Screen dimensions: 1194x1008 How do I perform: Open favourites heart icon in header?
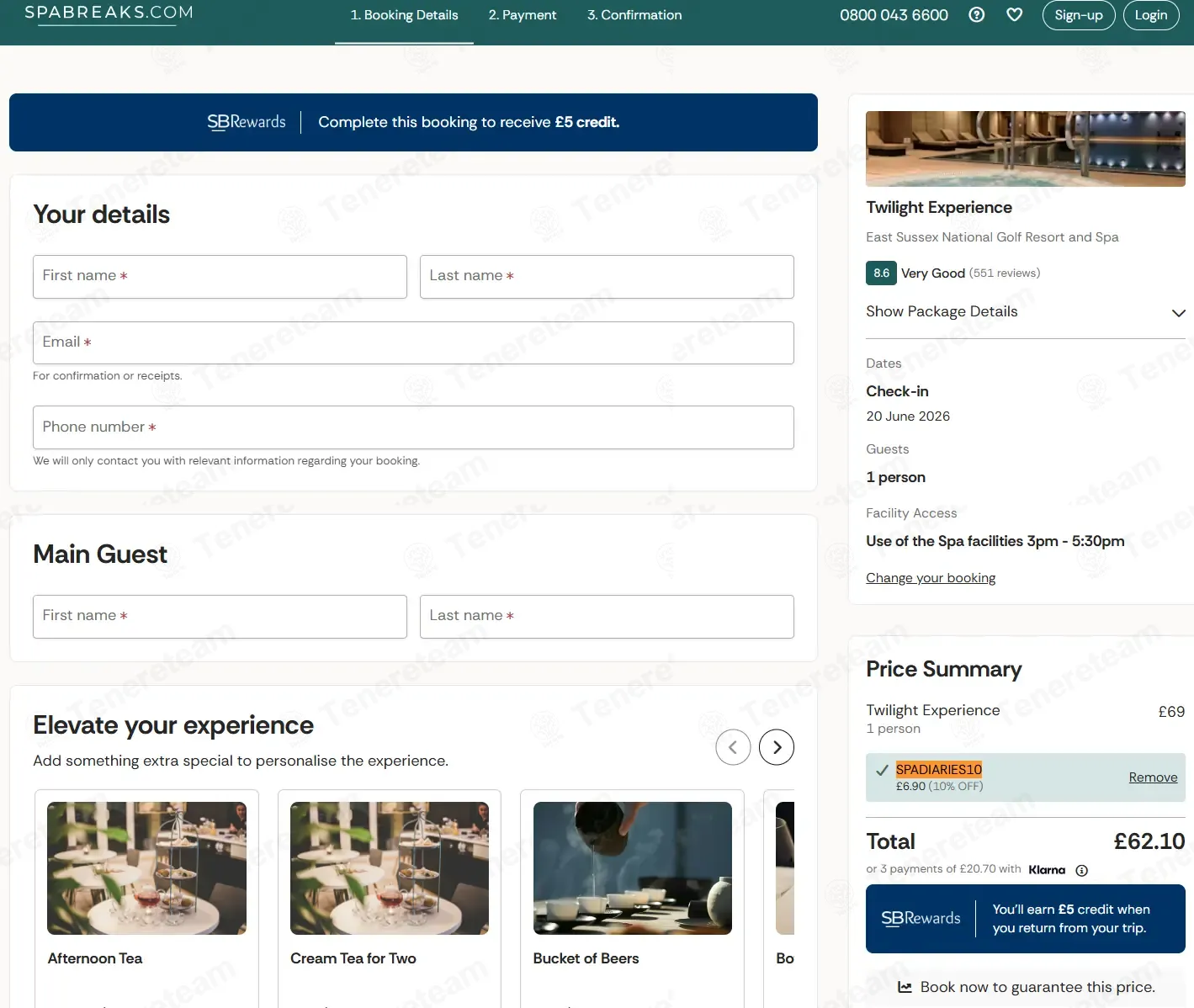click(x=1015, y=14)
